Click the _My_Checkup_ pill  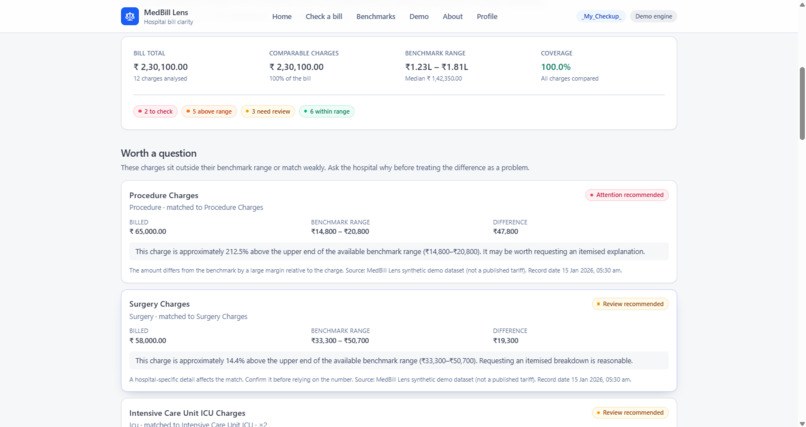601,16
